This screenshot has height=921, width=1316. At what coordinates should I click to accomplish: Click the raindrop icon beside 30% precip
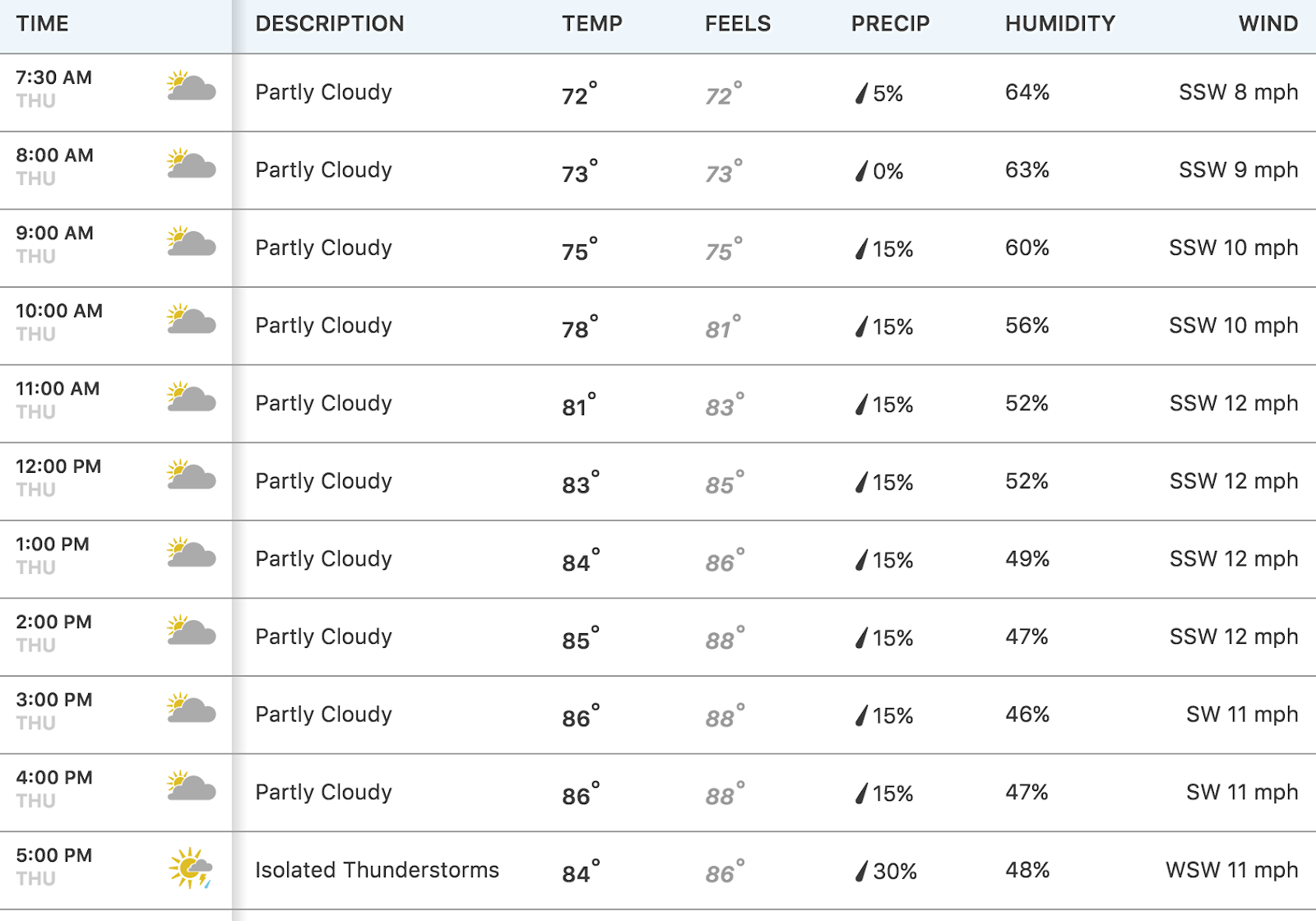pos(861,871)
